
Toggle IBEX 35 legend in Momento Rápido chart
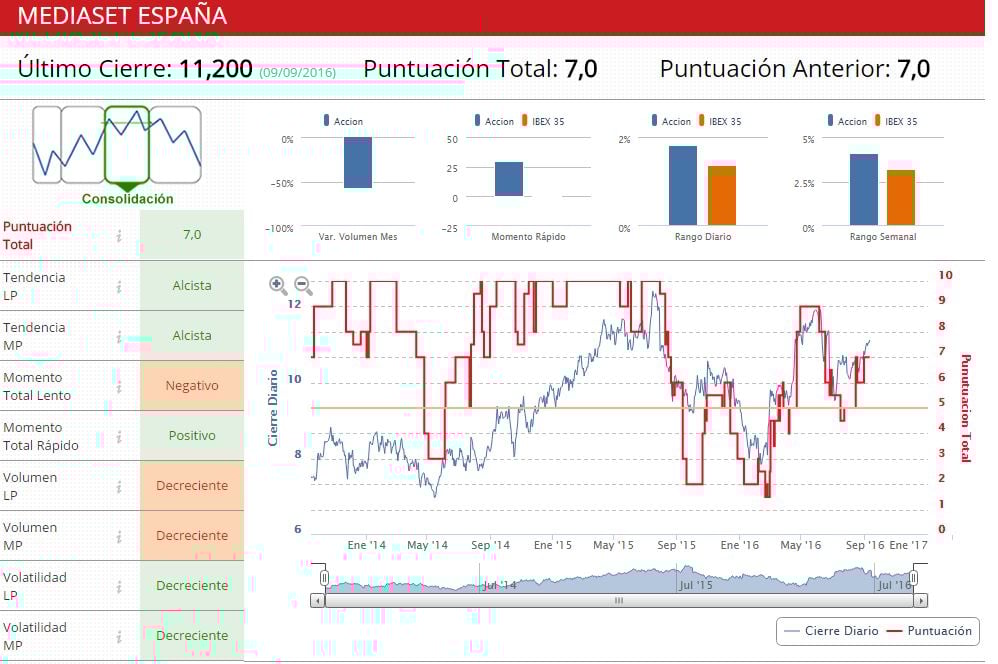[543, 121]
